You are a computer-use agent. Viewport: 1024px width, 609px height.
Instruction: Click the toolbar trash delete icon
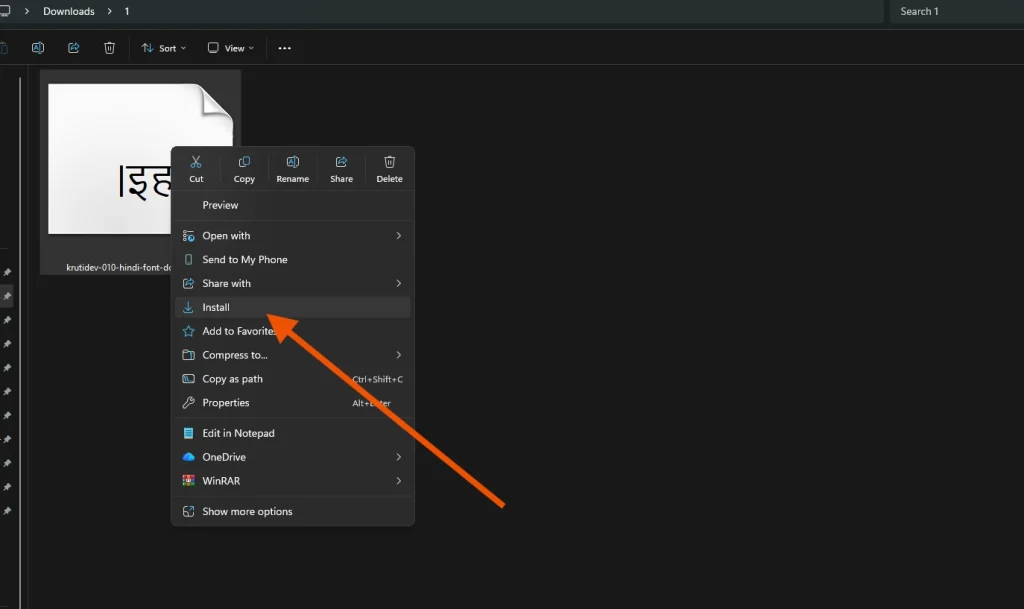click(x=110, y=48)
